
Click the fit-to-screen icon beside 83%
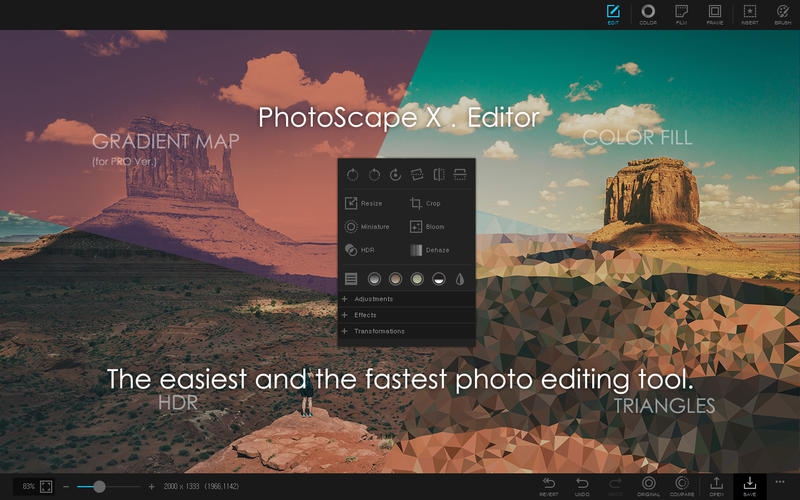click(46, 486)
